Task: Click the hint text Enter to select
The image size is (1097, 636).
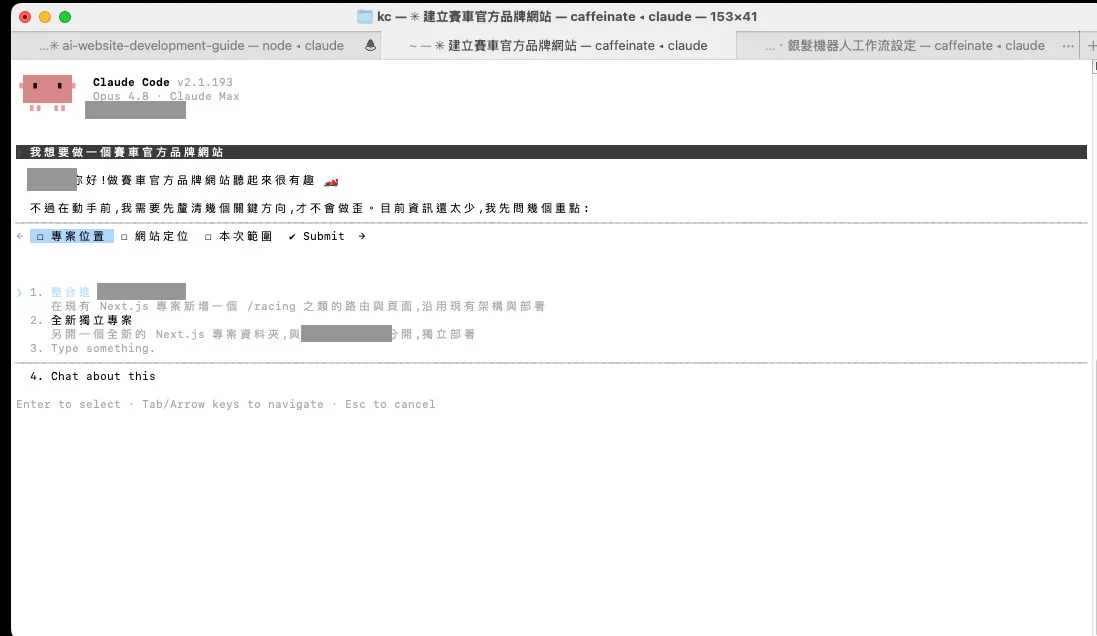Action: (69, 404)
